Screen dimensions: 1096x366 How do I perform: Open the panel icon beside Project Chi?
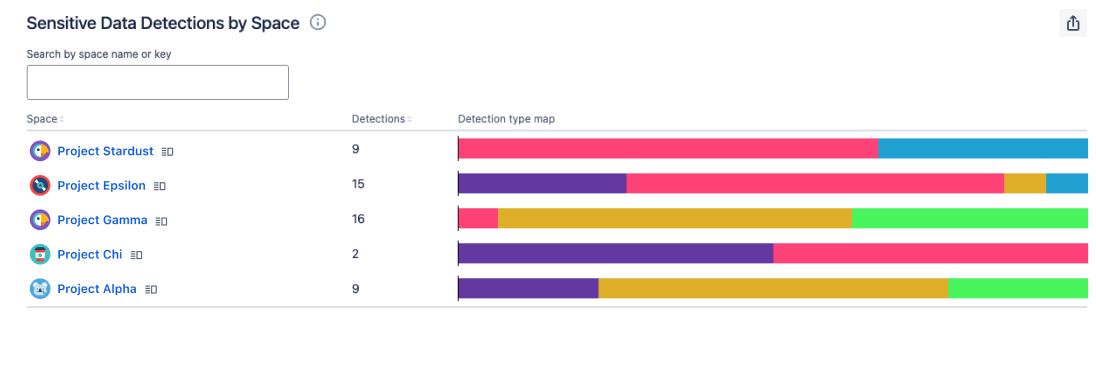tap(136, 255)
